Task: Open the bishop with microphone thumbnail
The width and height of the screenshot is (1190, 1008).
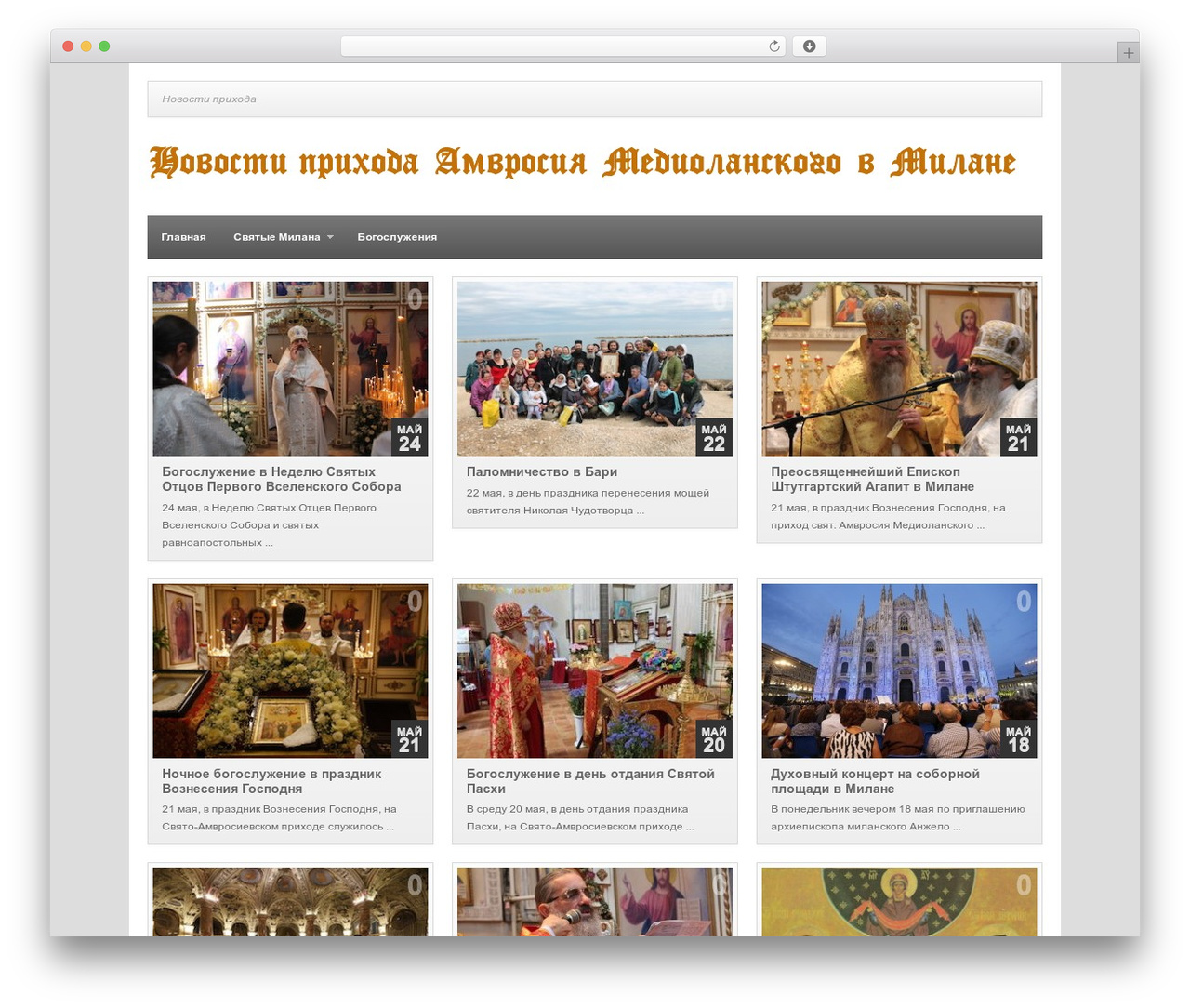Action: (899, 368)
